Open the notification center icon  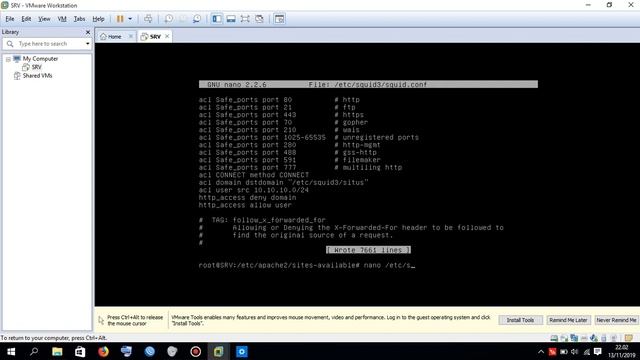(x=598, y=352)
